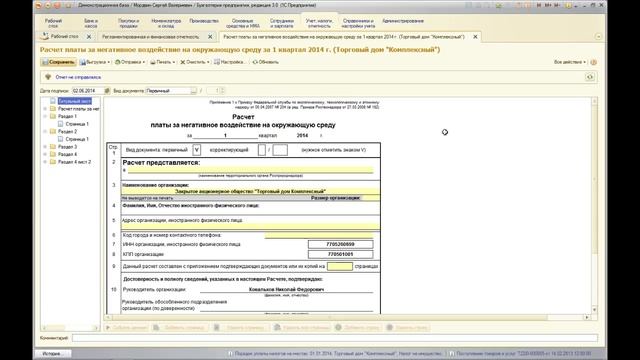
Task: Open the Сотрудники и зарплата section
Action: click(x=282, y=23)
